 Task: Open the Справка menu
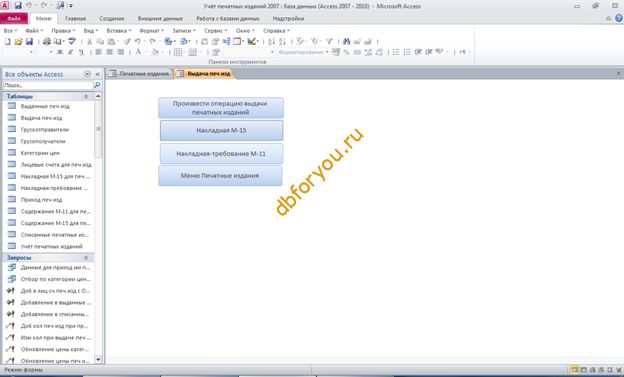click(276, 31)
